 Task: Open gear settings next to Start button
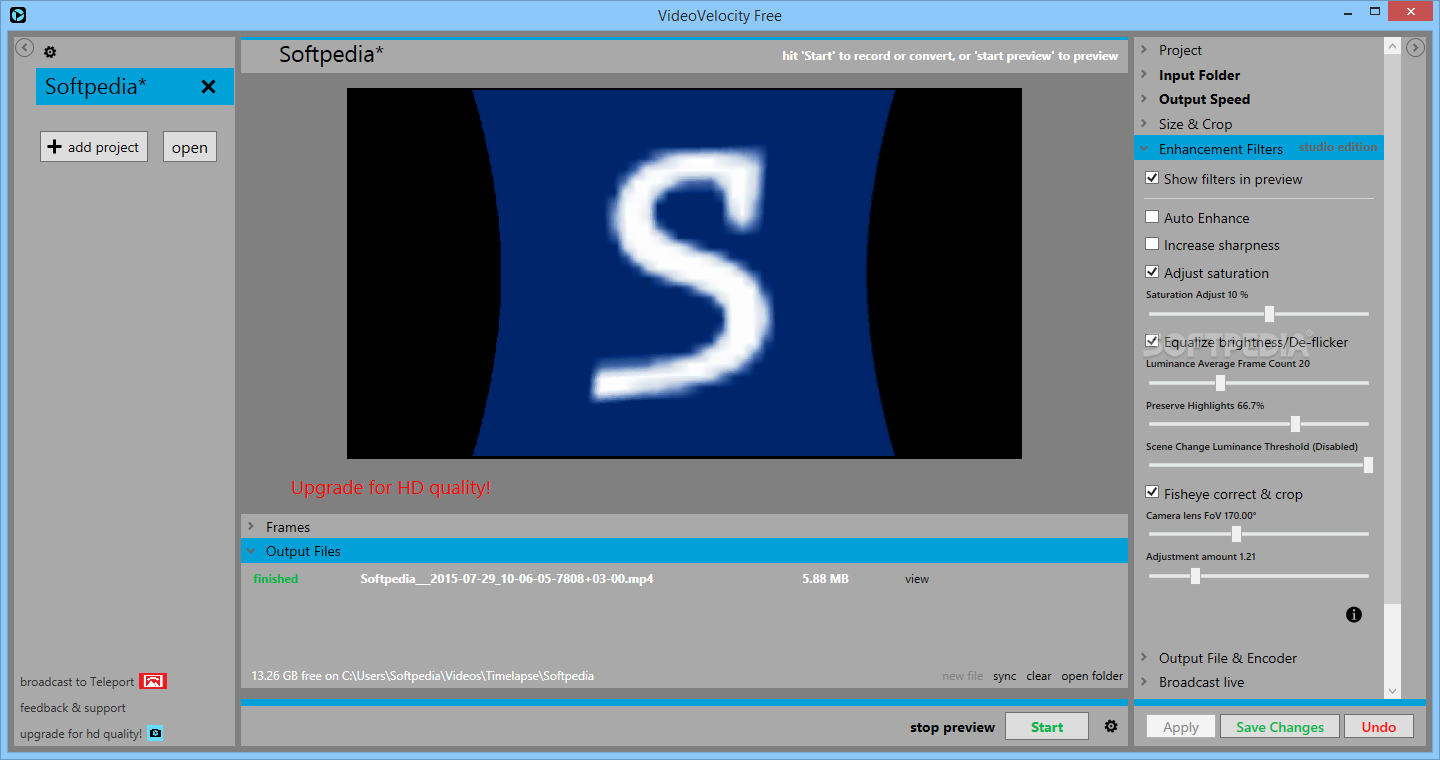point(1111,726)
